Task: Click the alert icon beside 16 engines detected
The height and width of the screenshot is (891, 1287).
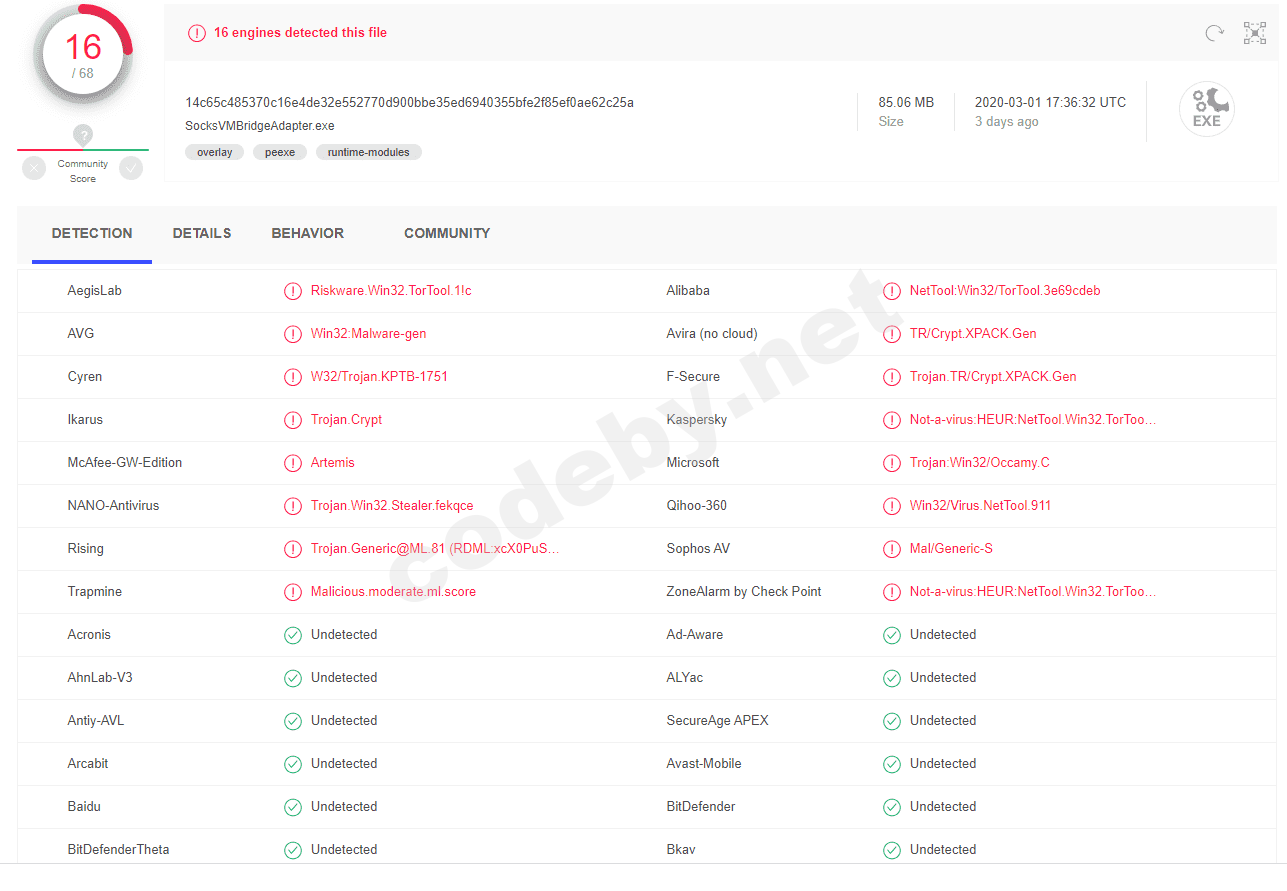Action: [x=197, y=33]
